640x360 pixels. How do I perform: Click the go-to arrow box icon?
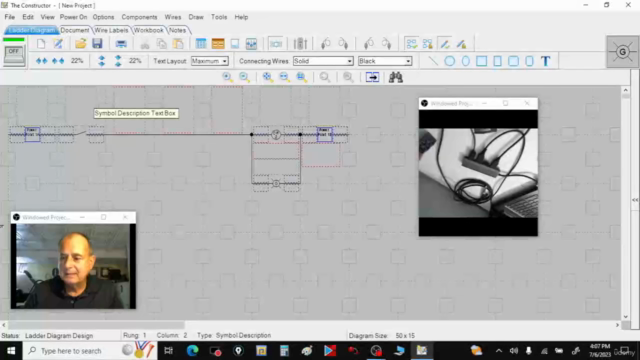(372, 77)
